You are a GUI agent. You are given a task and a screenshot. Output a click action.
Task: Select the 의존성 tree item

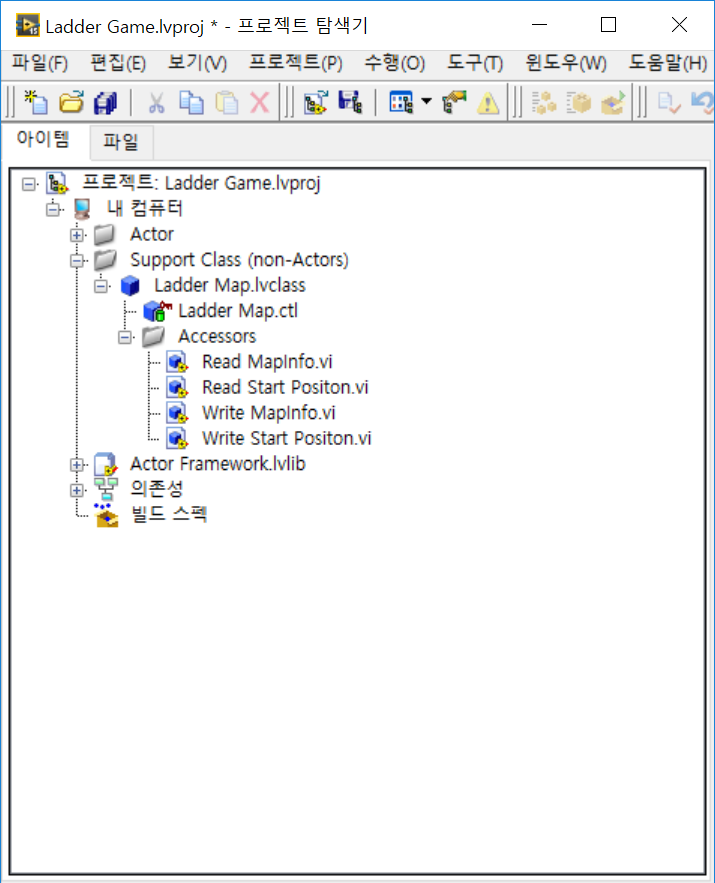pos(157,488)
